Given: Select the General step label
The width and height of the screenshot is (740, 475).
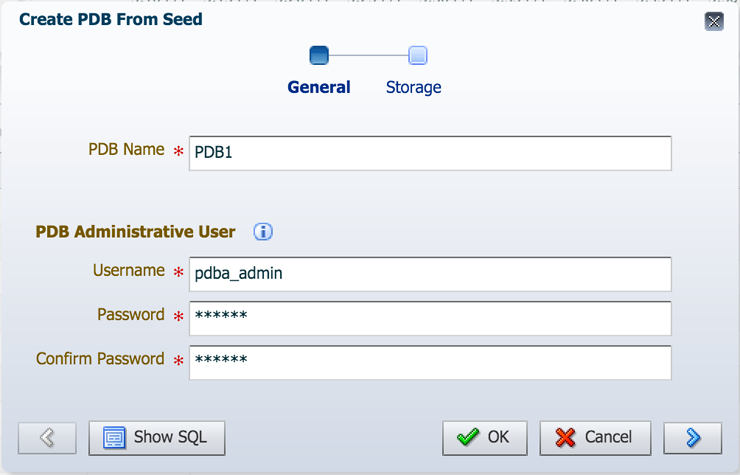Looking at the screenshot, I should (319, 87).
